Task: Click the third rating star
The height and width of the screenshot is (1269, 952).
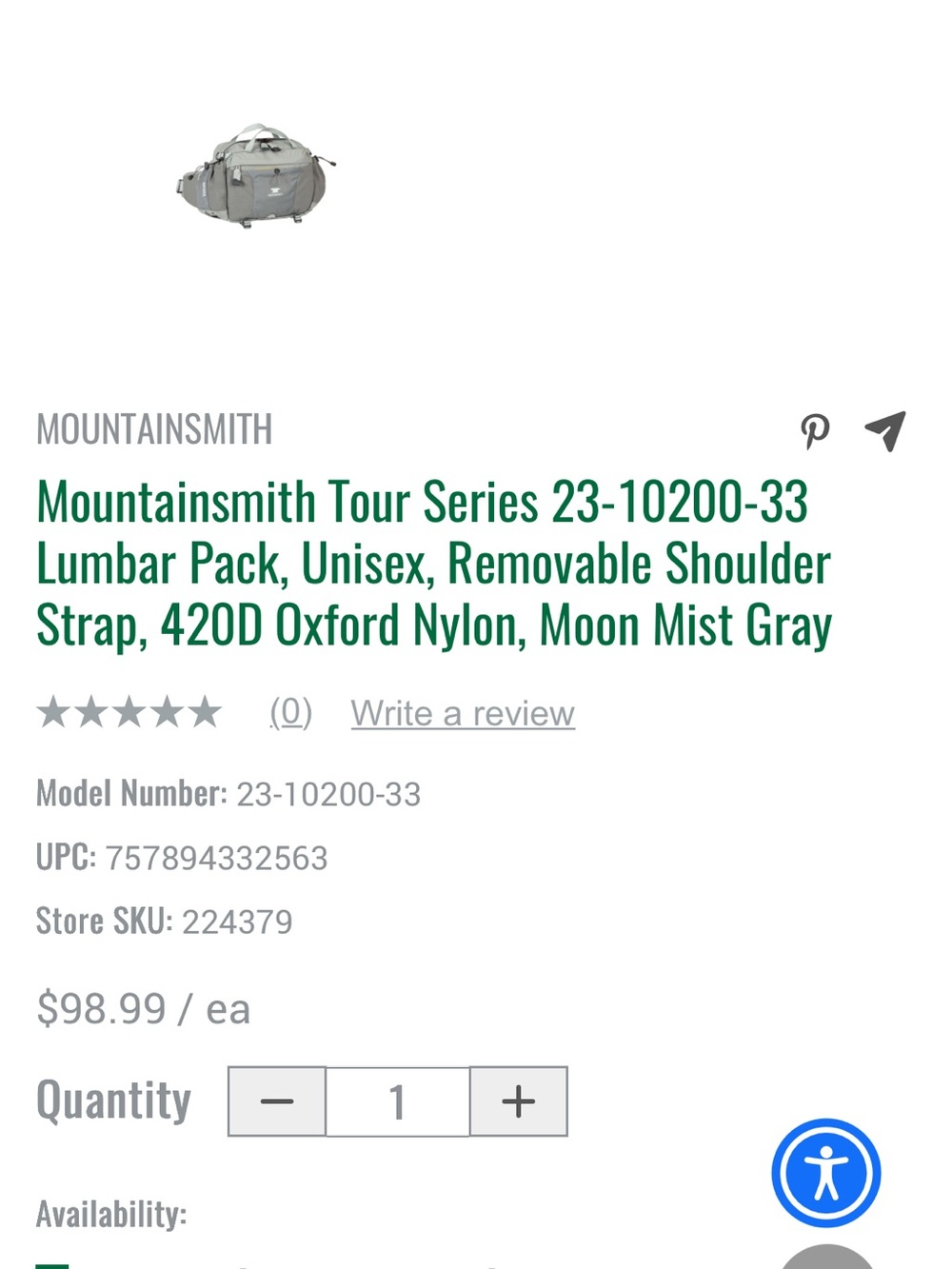Action: [129, 712]
